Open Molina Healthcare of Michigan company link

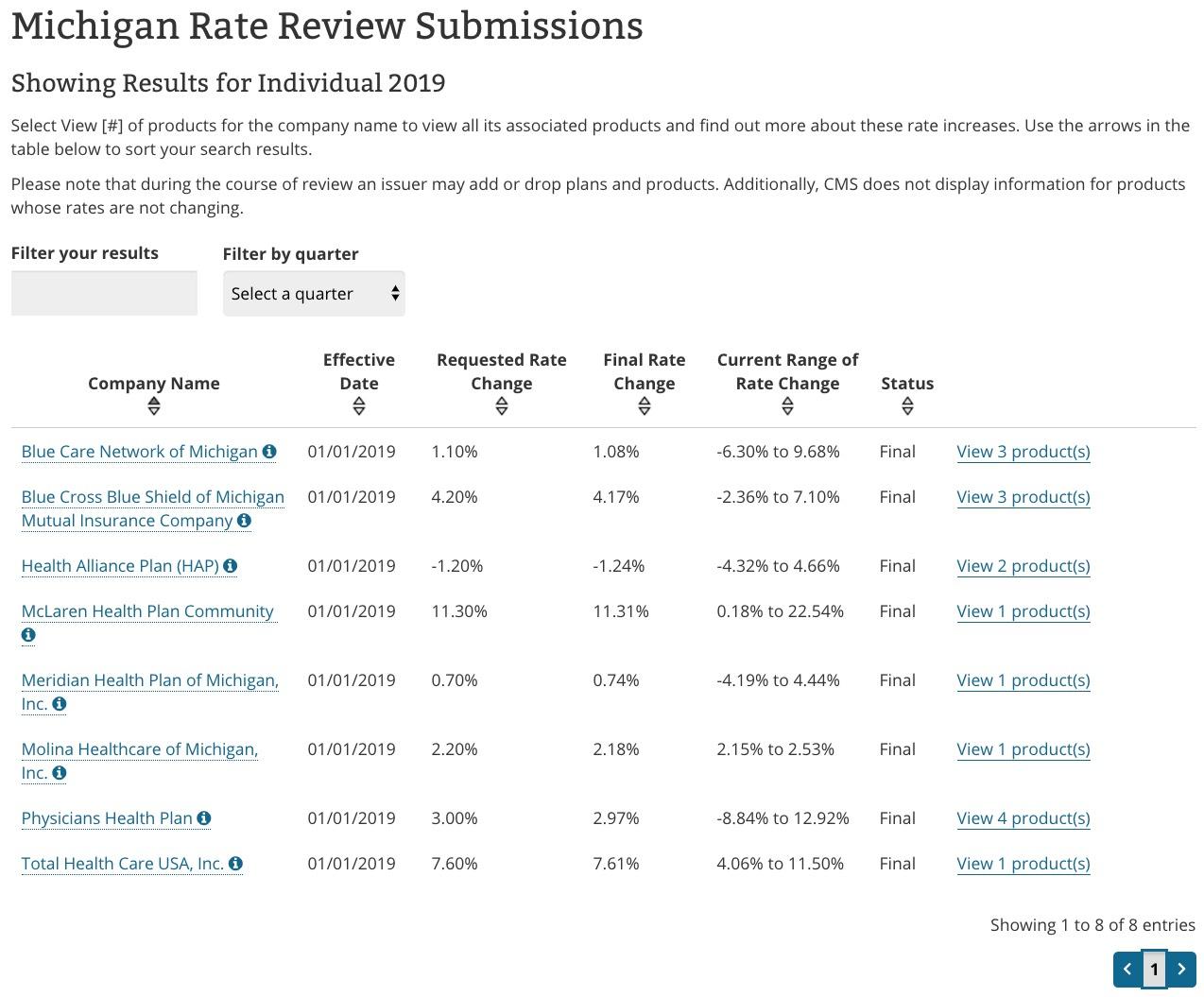(139, 749)
